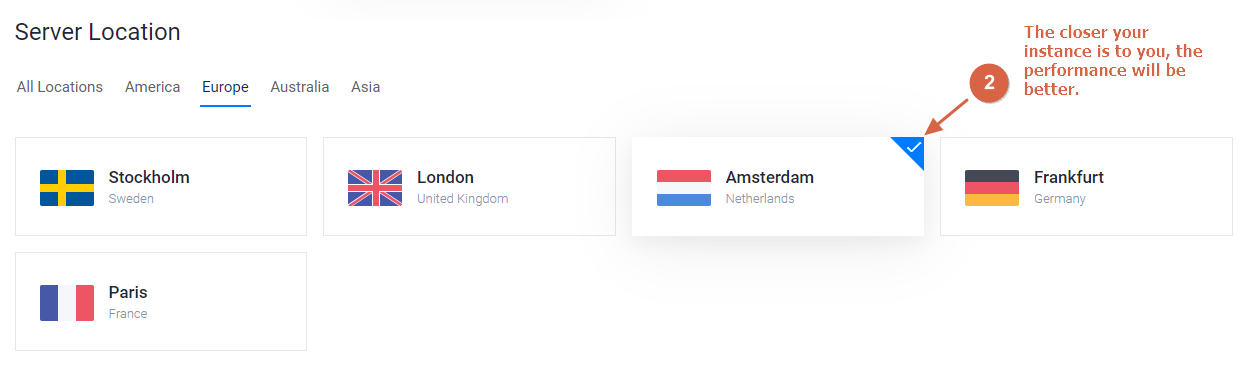Screen dimensions: 1252x368
Task: Open the Europe tab
Action: [x=225, y=87]
